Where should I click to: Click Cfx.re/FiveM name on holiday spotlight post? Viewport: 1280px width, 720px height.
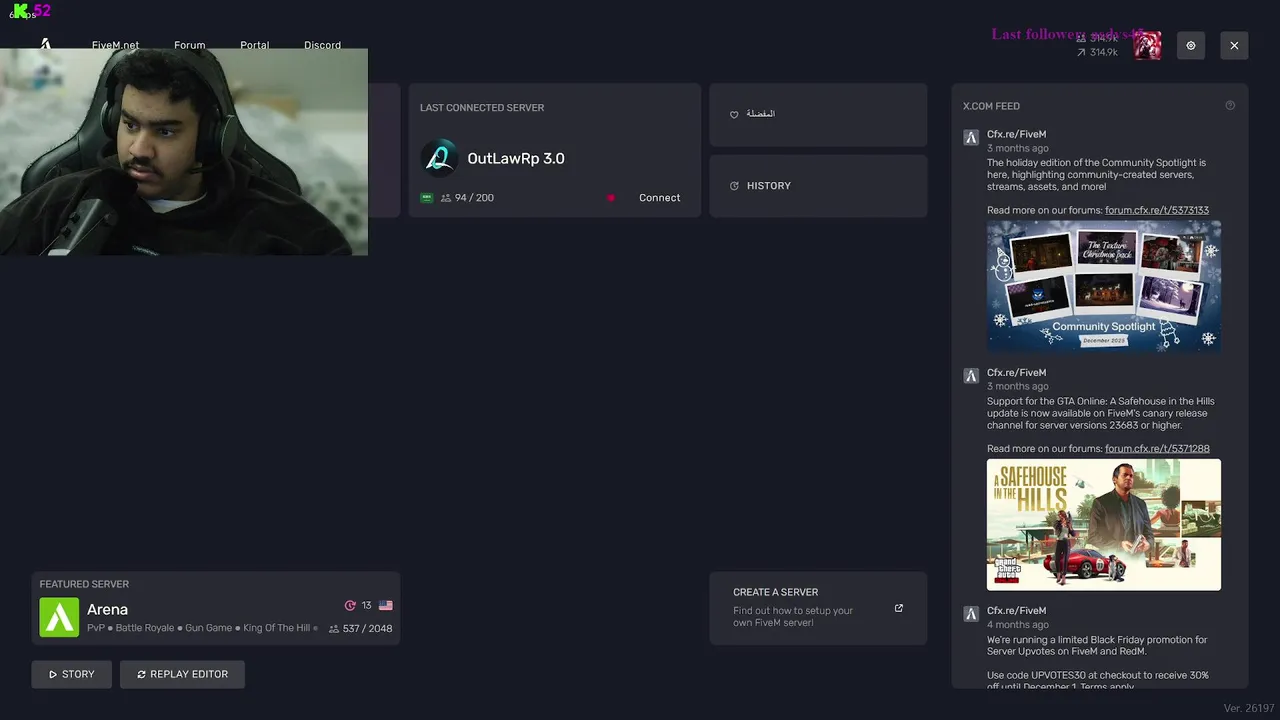pos(1016,134)
